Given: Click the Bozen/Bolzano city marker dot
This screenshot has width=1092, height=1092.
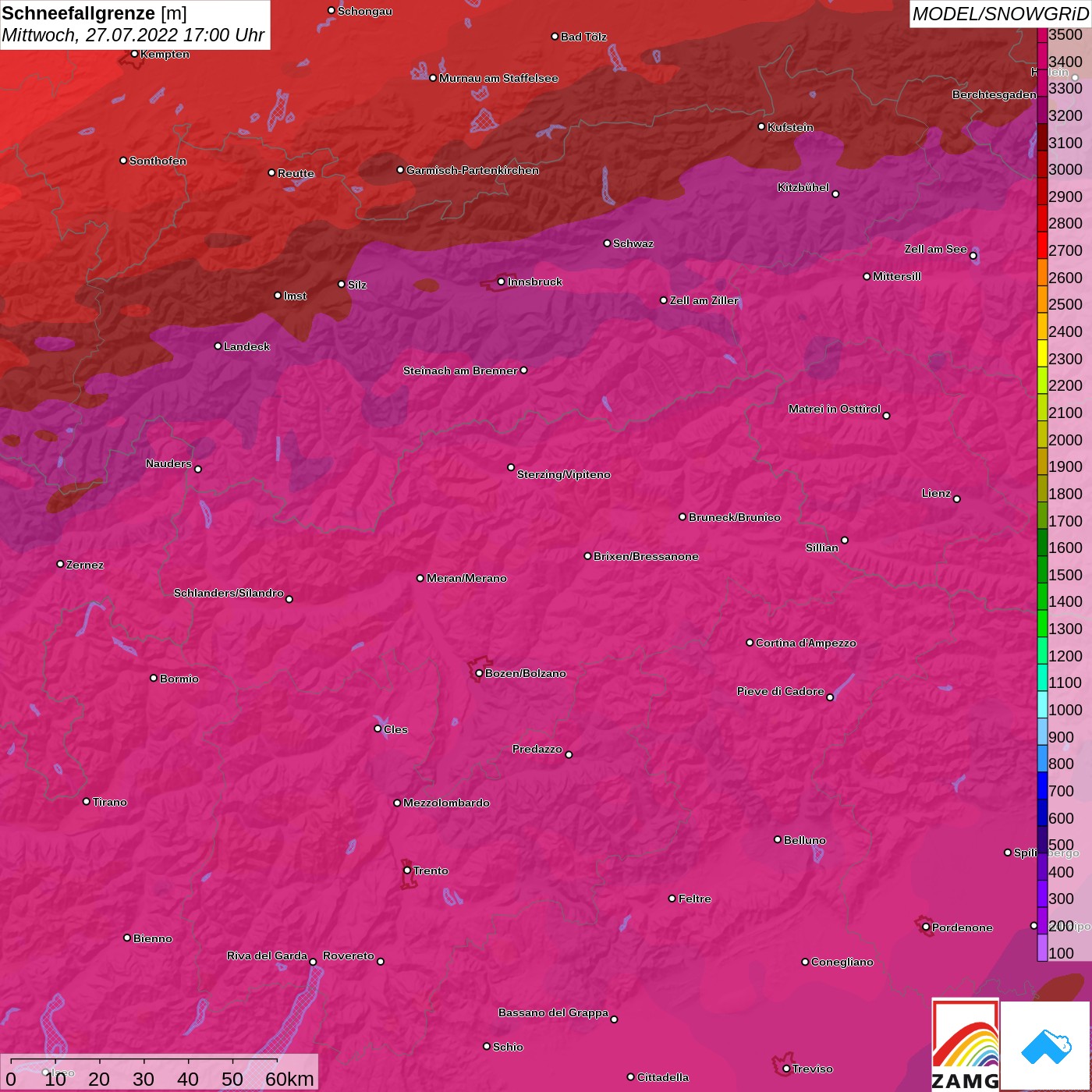Looking at the screenshot, I should [479, 673].
